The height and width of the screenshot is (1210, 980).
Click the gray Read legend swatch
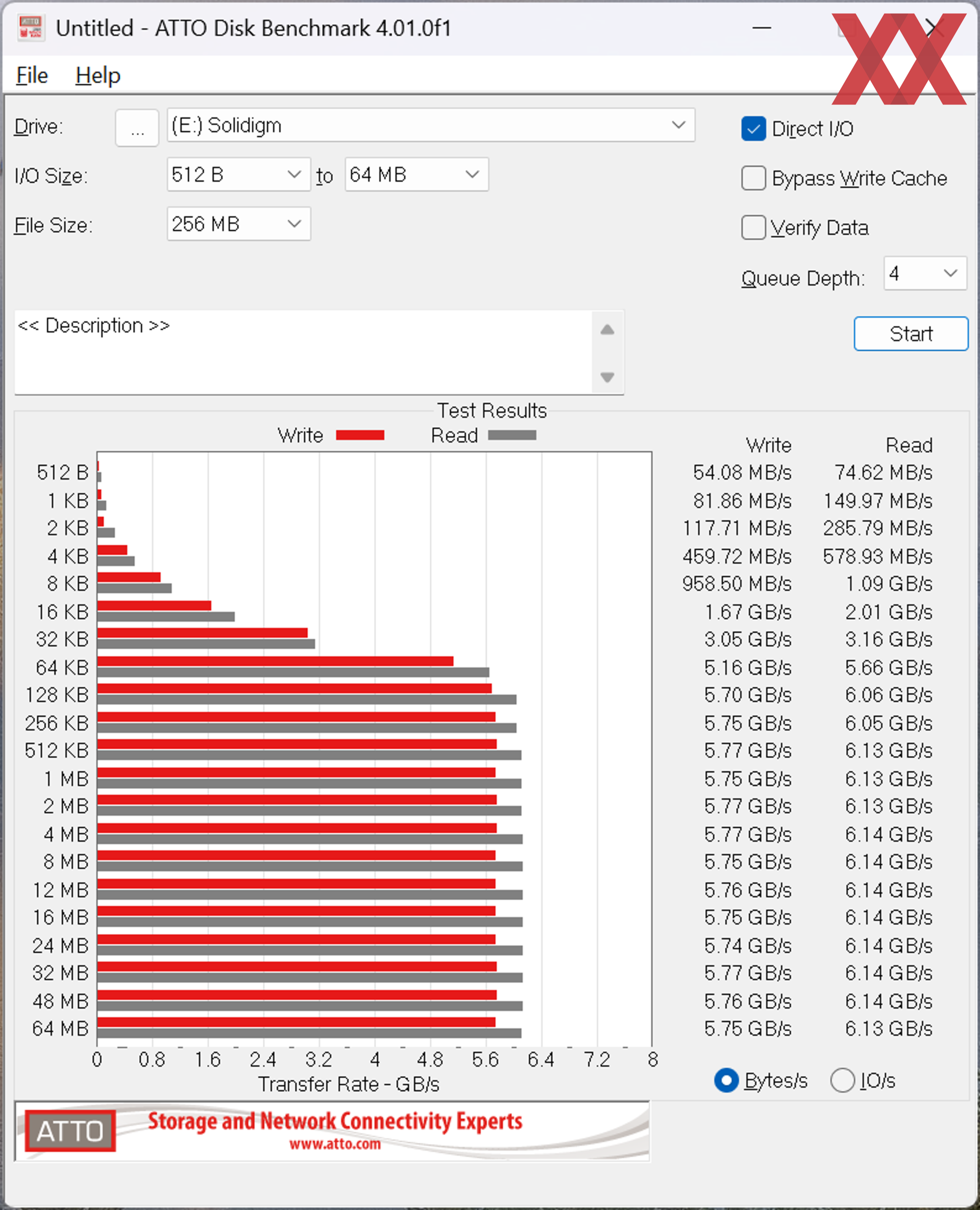pyautogui.click(x=512, y=435)
